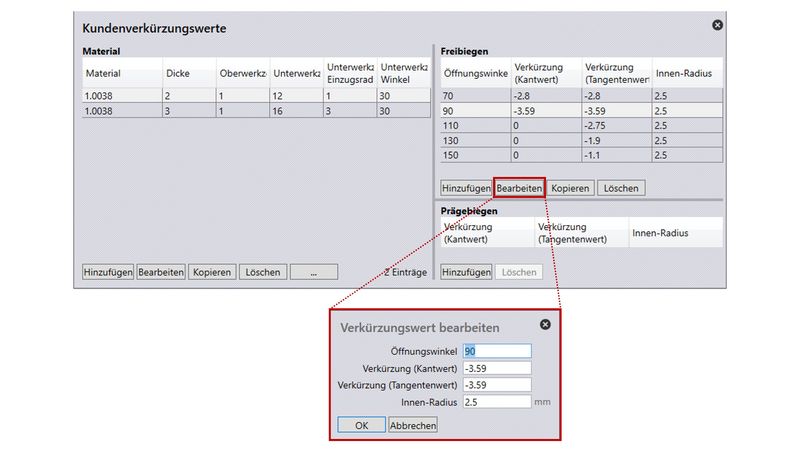Sort by the Dicke column header
Viewport: 800px width, 450px height.
pos(188,73)
